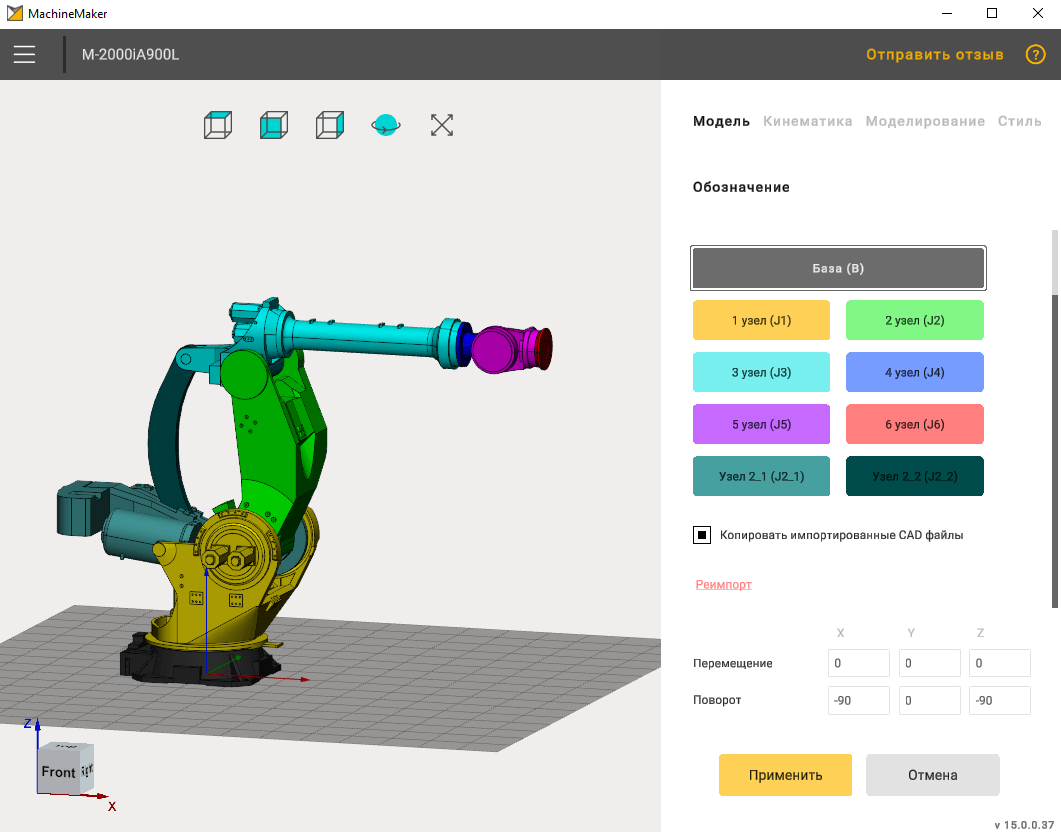Image resolution: width=1061 pixels, height=832 pixels.
Task: Activate the orbit rotate view icon
Action: [386, 125]
